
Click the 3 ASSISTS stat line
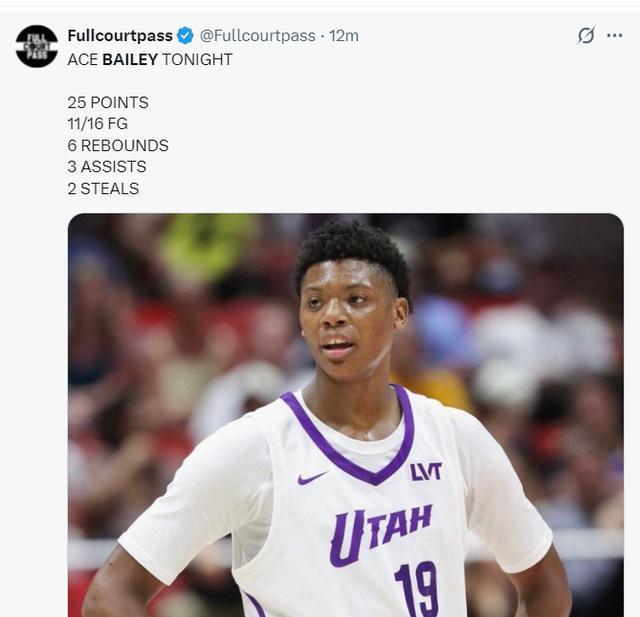pos(107,166)
